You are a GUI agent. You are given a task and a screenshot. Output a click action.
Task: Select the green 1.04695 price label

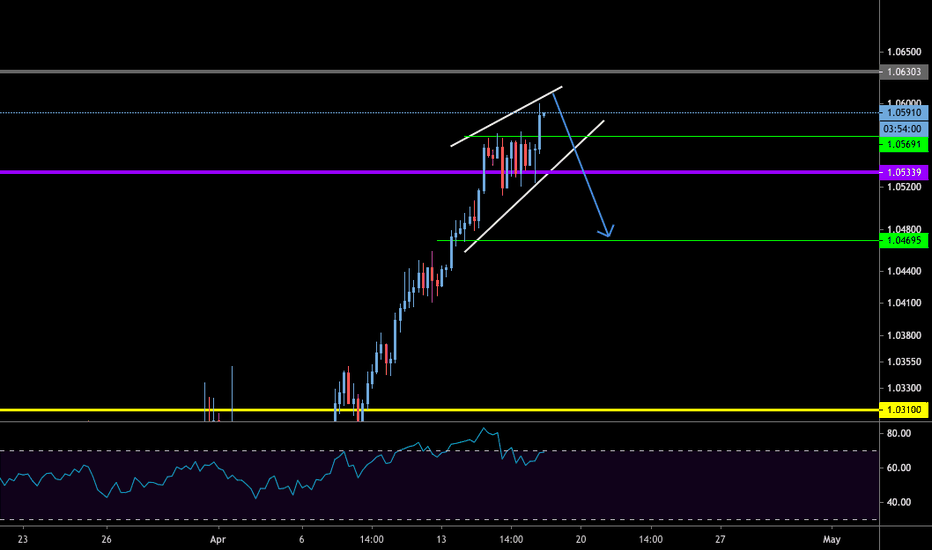(x=903, y=240)
